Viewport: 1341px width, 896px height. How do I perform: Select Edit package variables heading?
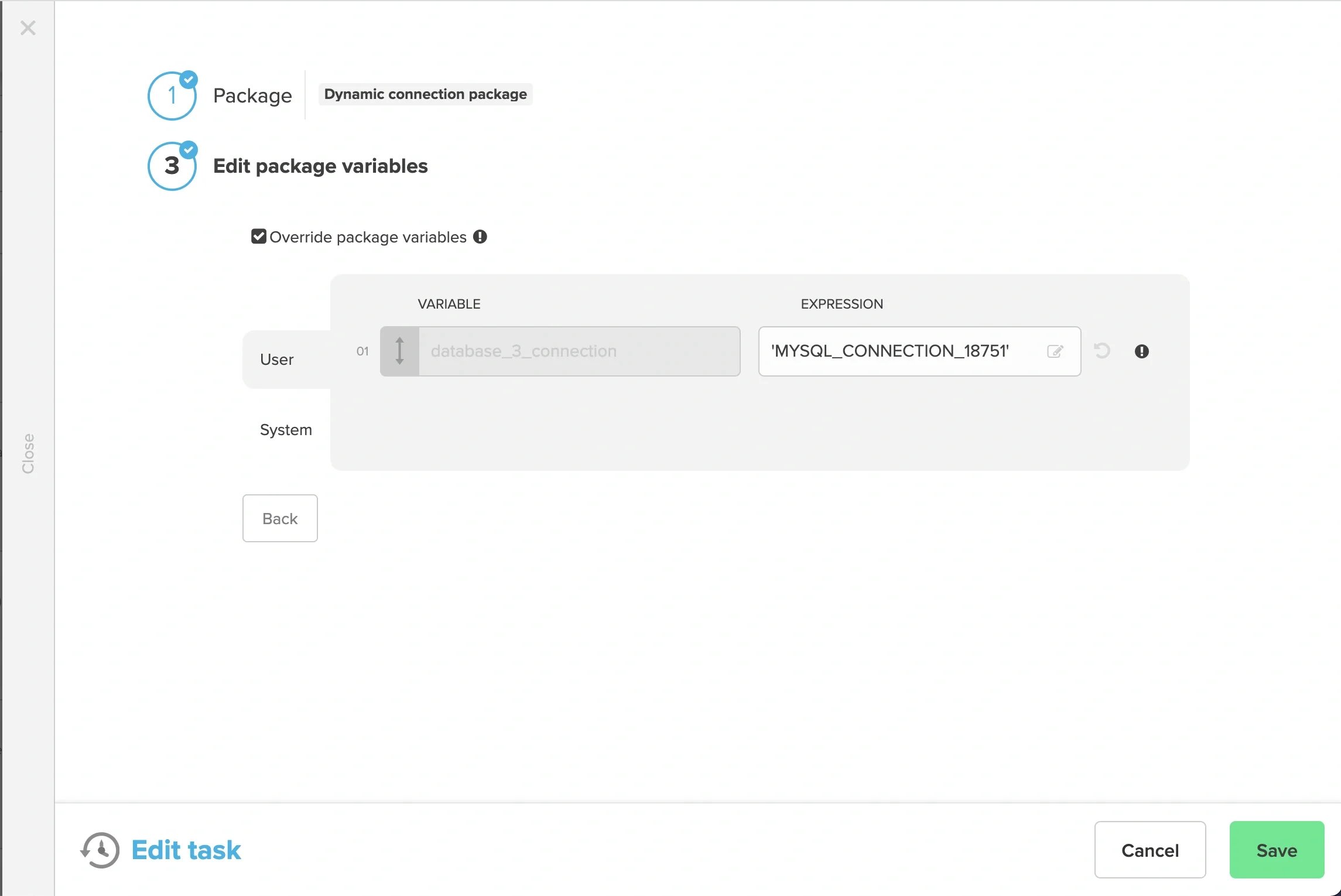(x=320, y=166)
